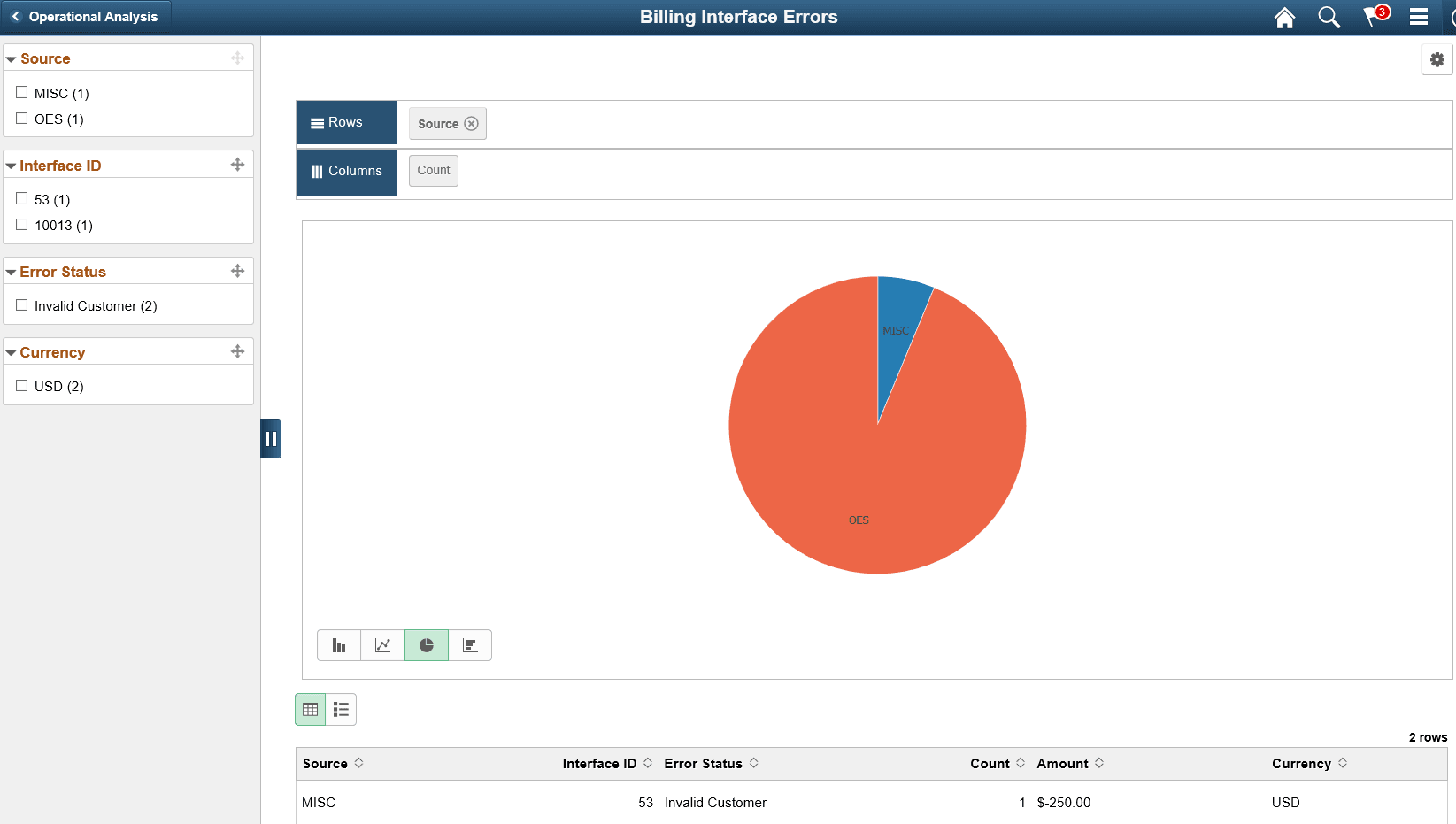Open the navigation hamburger menu
This screenshot has height=824, width=1456.
pyautogui.click(x=1417, y=17)
